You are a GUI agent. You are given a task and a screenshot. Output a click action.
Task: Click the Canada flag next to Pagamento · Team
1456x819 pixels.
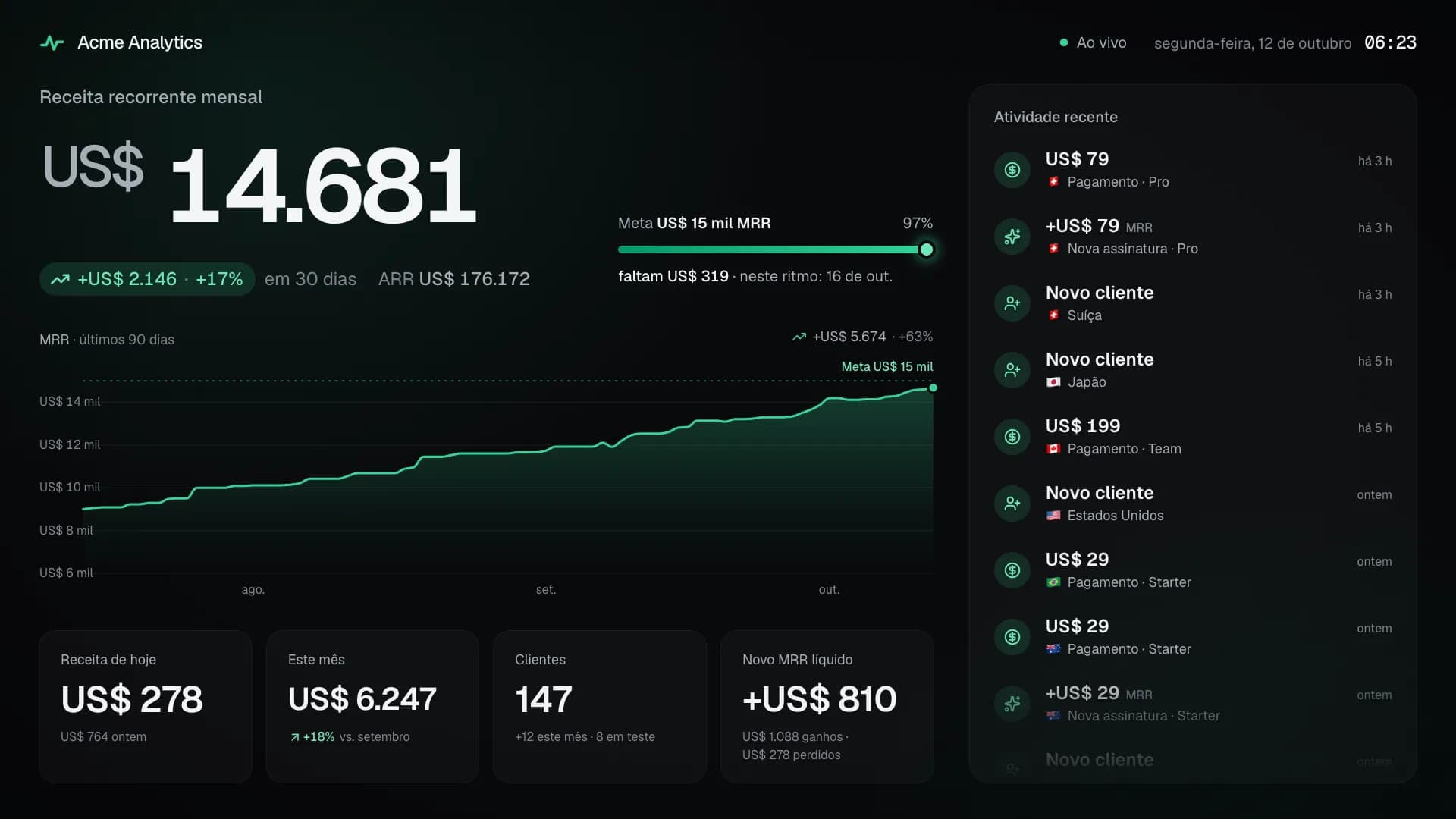pos(1053,449)
